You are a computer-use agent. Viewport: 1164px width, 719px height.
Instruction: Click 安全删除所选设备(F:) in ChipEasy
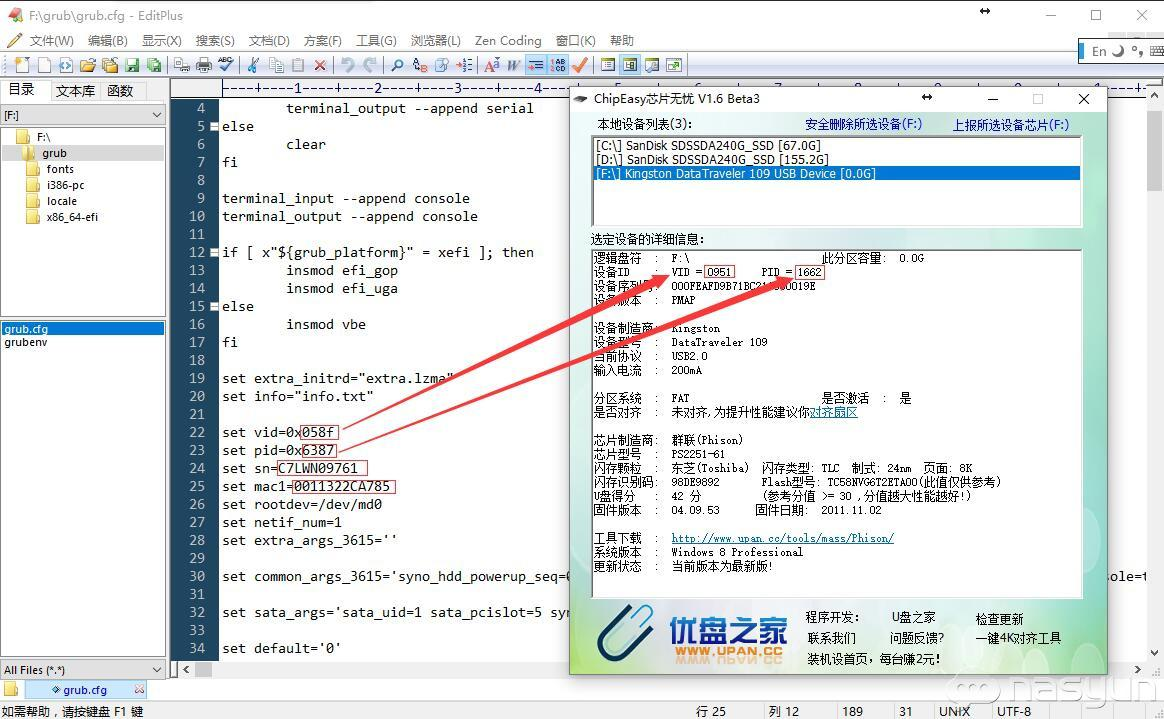pyautogui.click(x=863, y=125)
